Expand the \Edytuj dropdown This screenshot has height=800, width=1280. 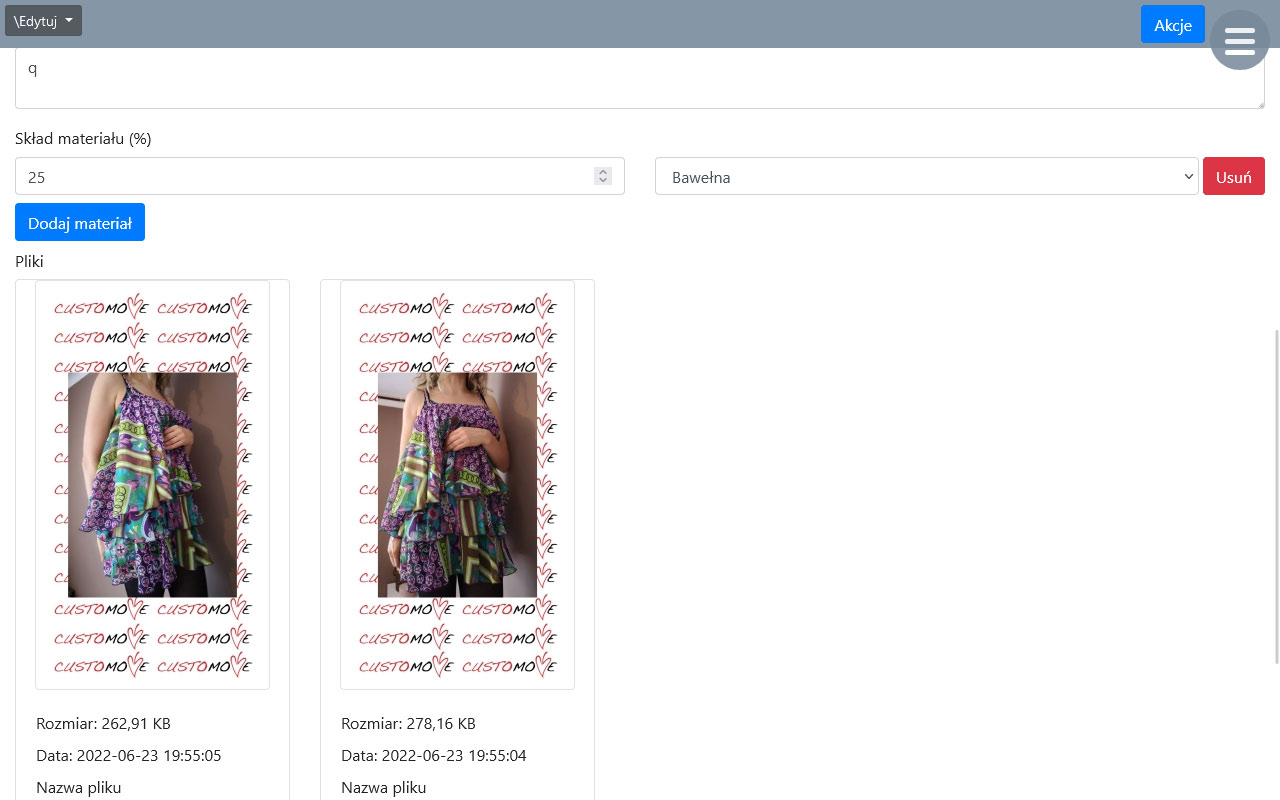43,21
